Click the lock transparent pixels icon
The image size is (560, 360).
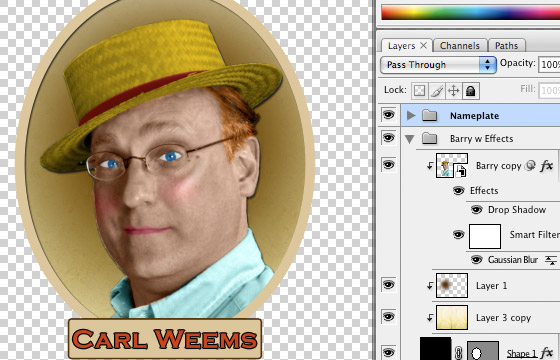pos(419,91)
